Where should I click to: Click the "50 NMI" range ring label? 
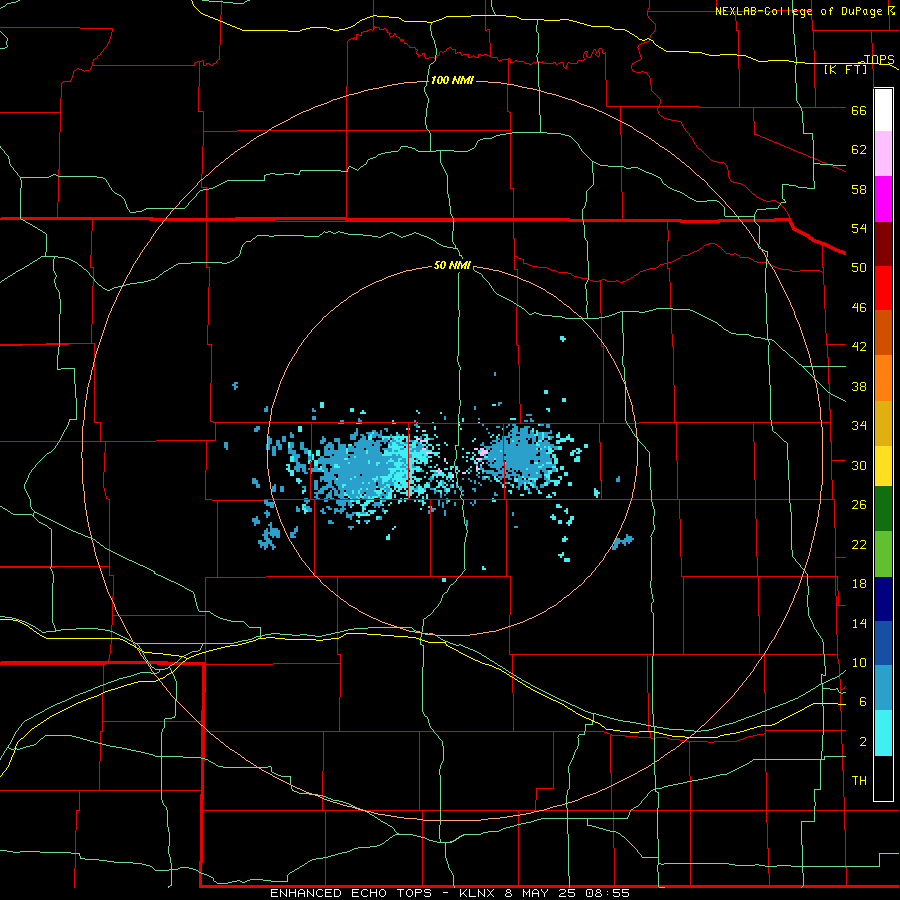452,265
